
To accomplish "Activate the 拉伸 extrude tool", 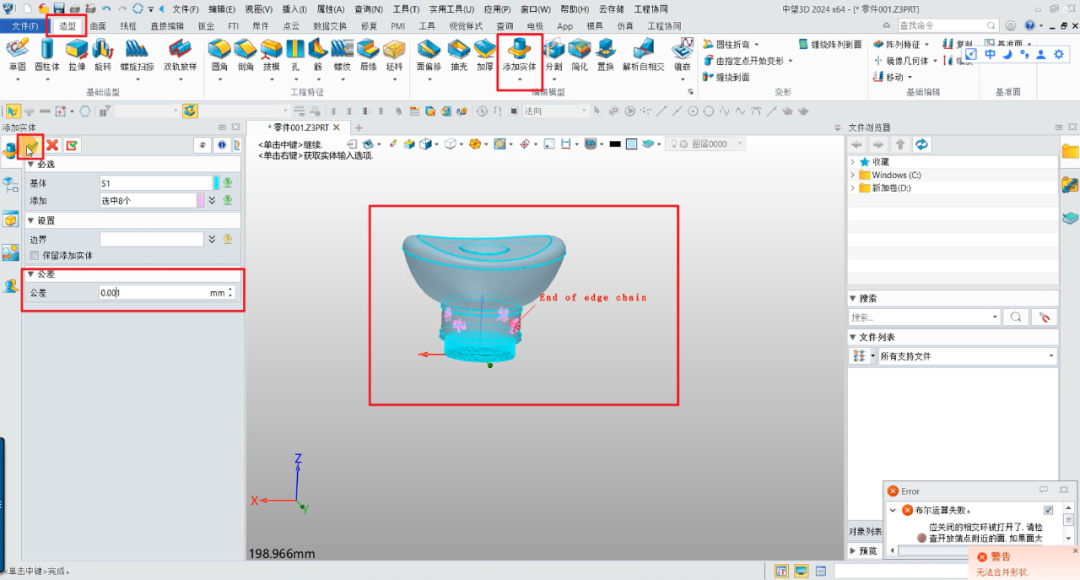I will coord(76,55).
